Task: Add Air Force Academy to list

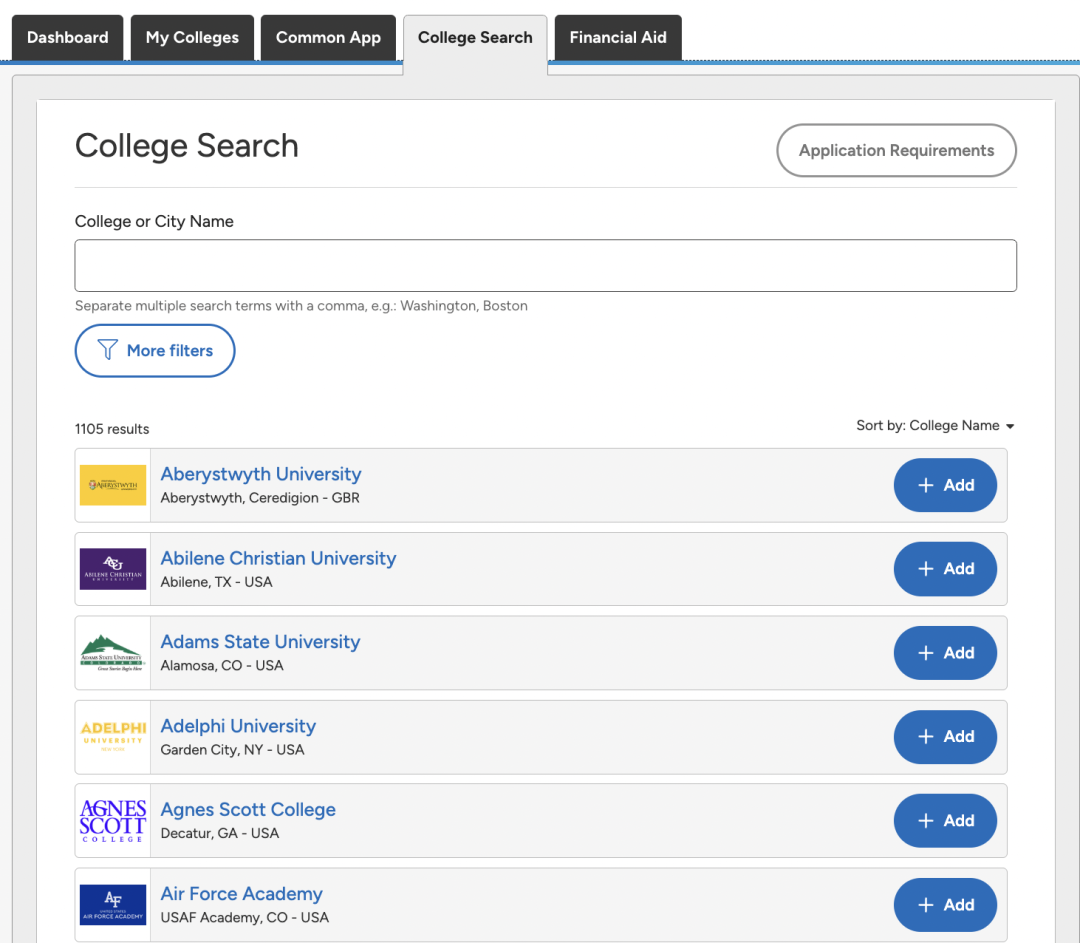Action: click(x=945, y=905)
